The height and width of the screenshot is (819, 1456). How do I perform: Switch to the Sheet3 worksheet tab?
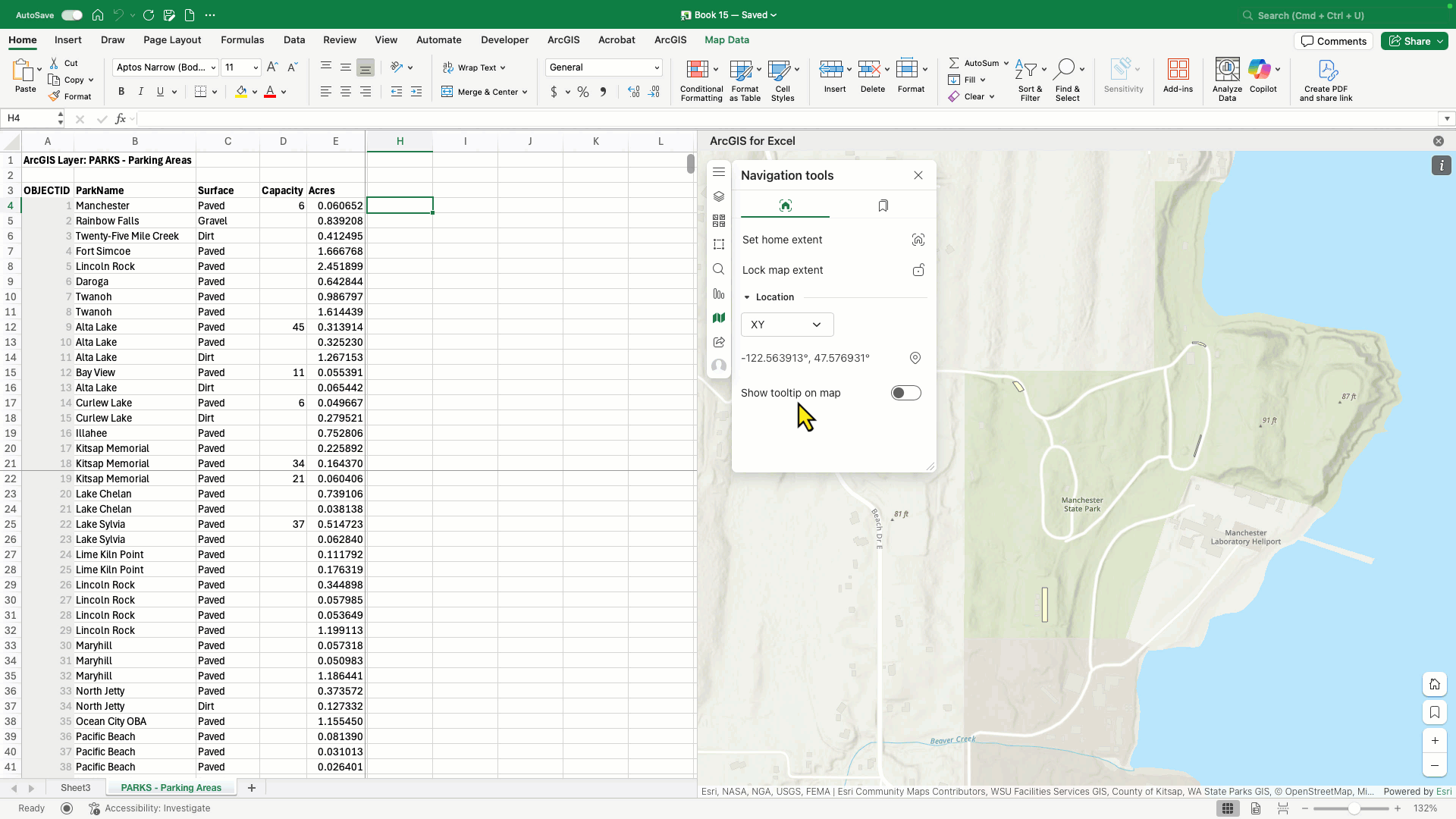[75, 788]
